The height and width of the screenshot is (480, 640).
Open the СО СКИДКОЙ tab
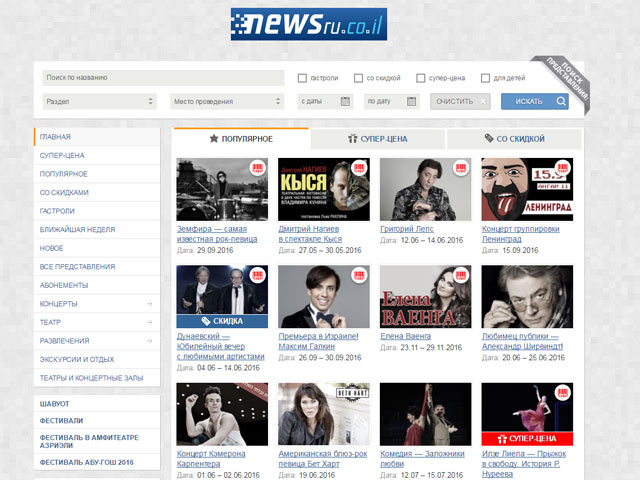(514, 139)
